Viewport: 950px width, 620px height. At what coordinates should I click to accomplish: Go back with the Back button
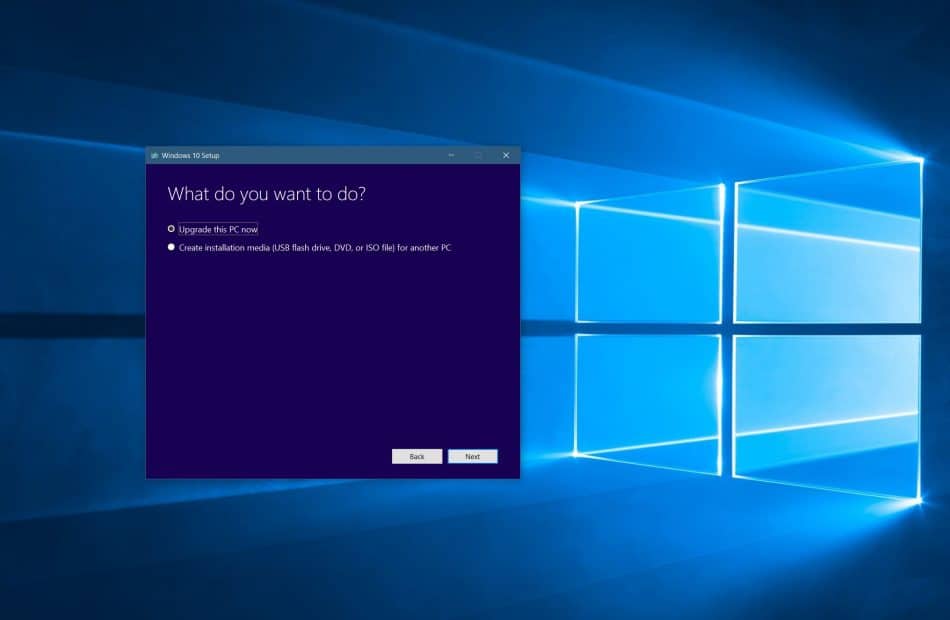coord(417,456)
